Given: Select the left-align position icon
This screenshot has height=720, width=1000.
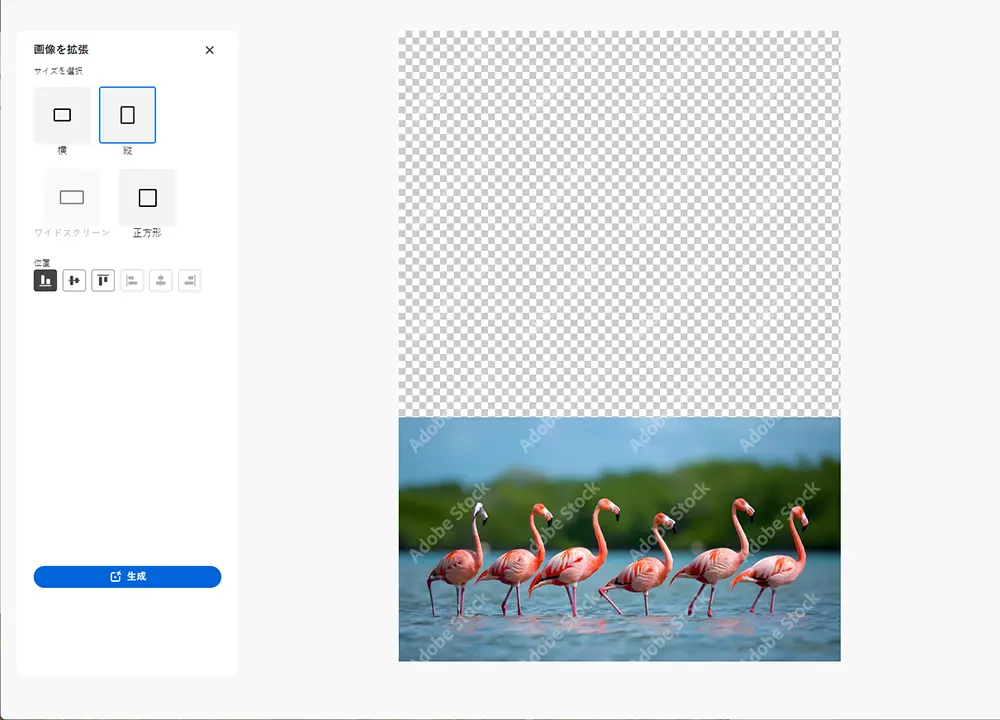Looking at the screenshot, I should (x=132, y=281).
